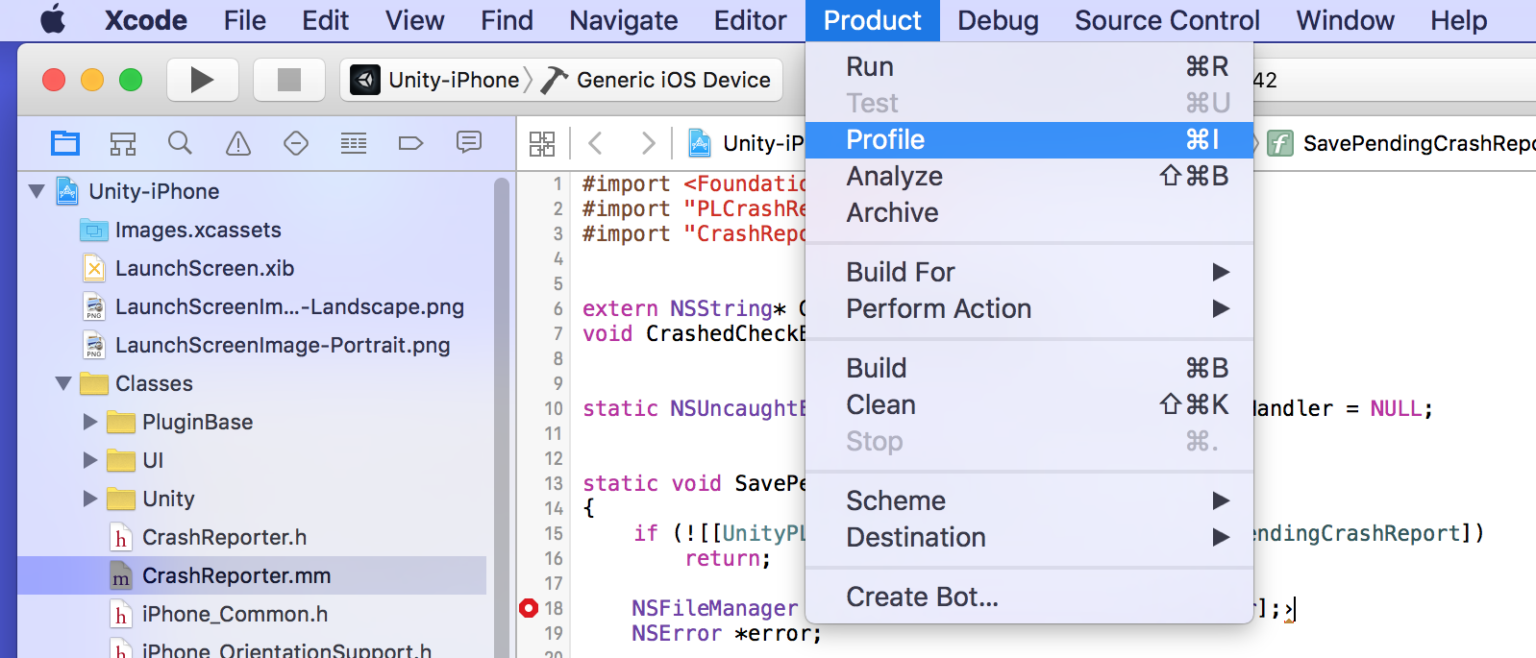Open the View menu
The image size is (1536, 658).
pyautogui.click(x=415, y=20)
